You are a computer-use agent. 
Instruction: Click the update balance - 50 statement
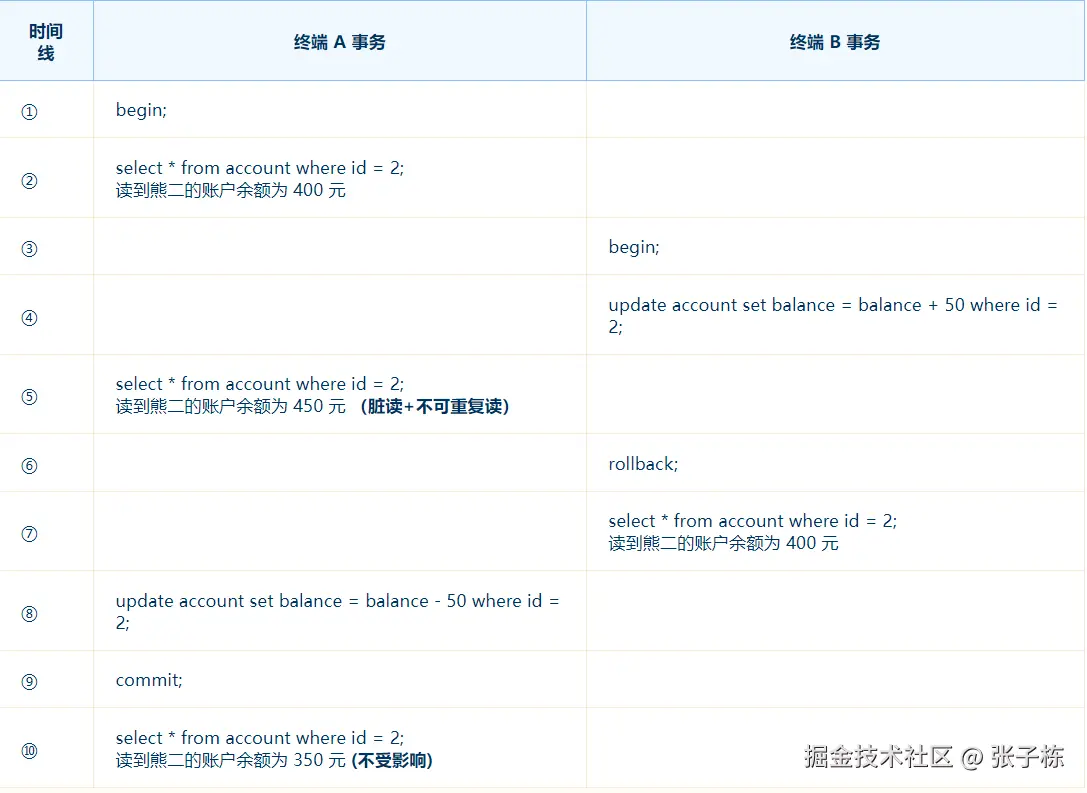tap(338, 611)
